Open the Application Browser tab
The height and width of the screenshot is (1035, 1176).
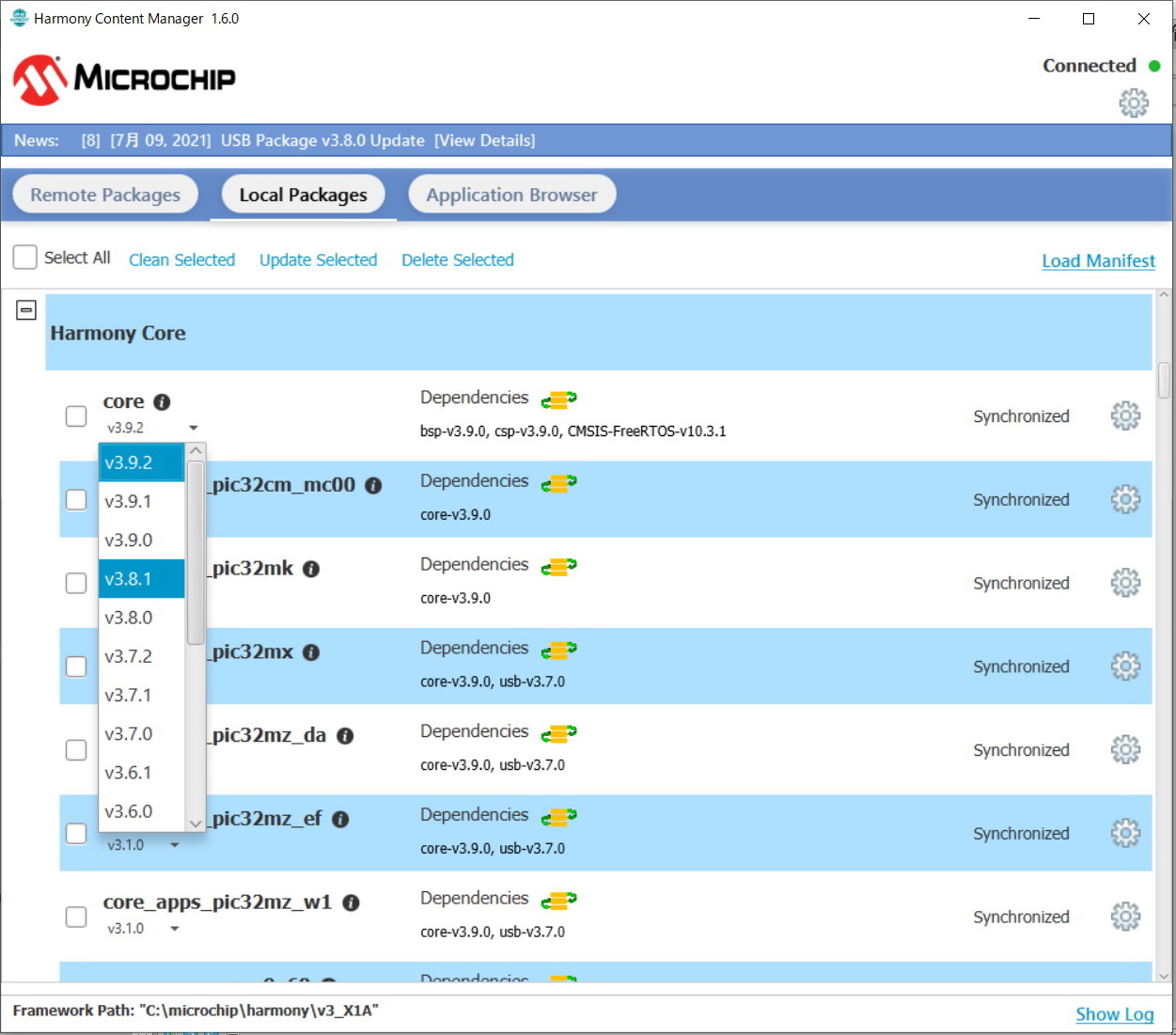click(x=511, y=195)
